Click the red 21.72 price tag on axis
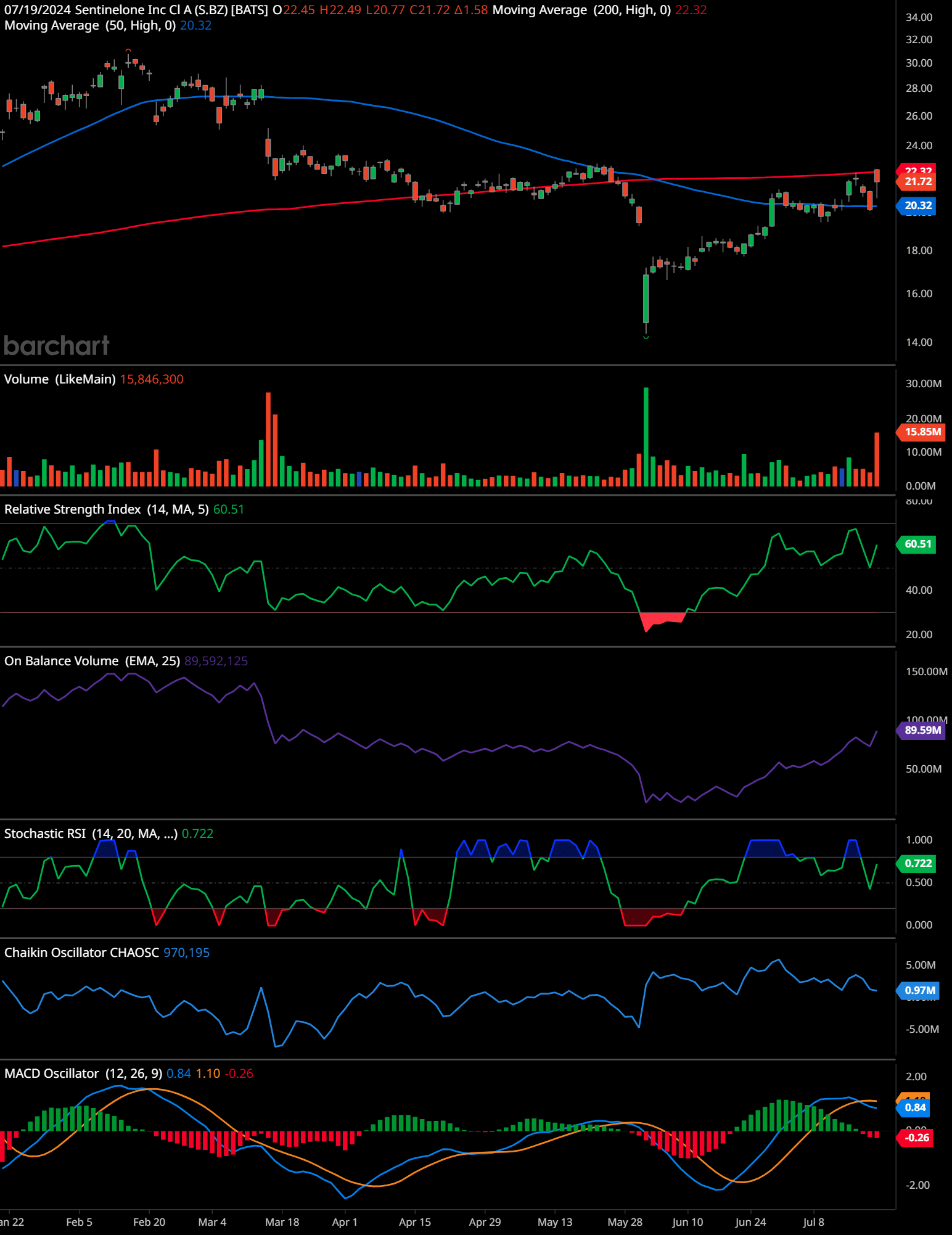 pos(917,181)
